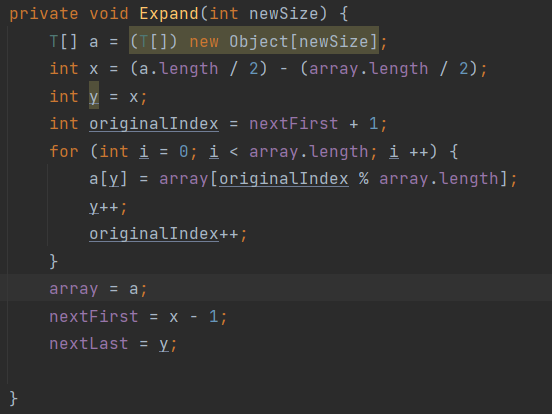Click the T[] type in array declaration
Screen dimensions: 552x414
click(63, 42)
